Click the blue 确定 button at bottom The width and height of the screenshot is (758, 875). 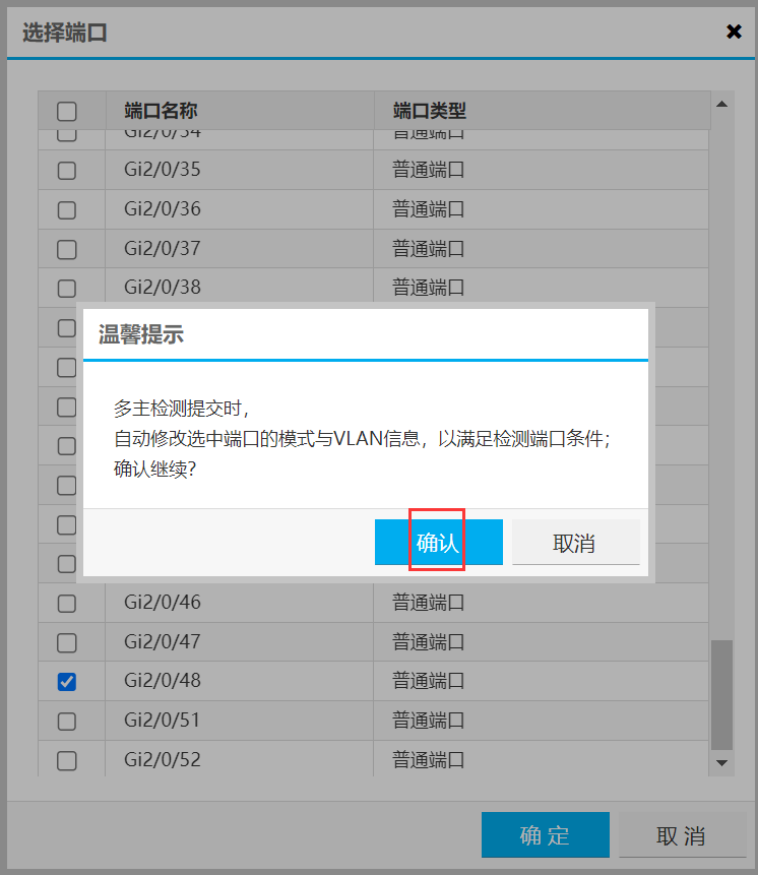[545, 835]
